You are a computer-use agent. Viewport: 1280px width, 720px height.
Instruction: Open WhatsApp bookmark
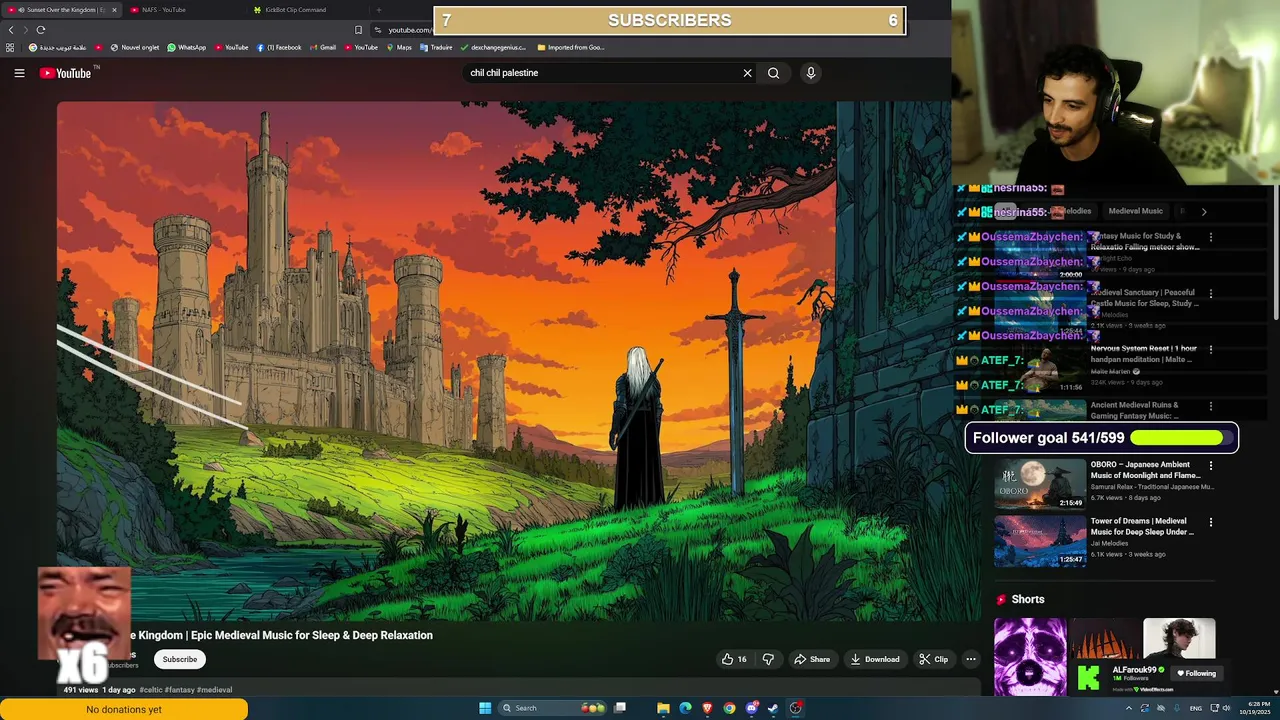pyautogui.click(x=186, y=47)
